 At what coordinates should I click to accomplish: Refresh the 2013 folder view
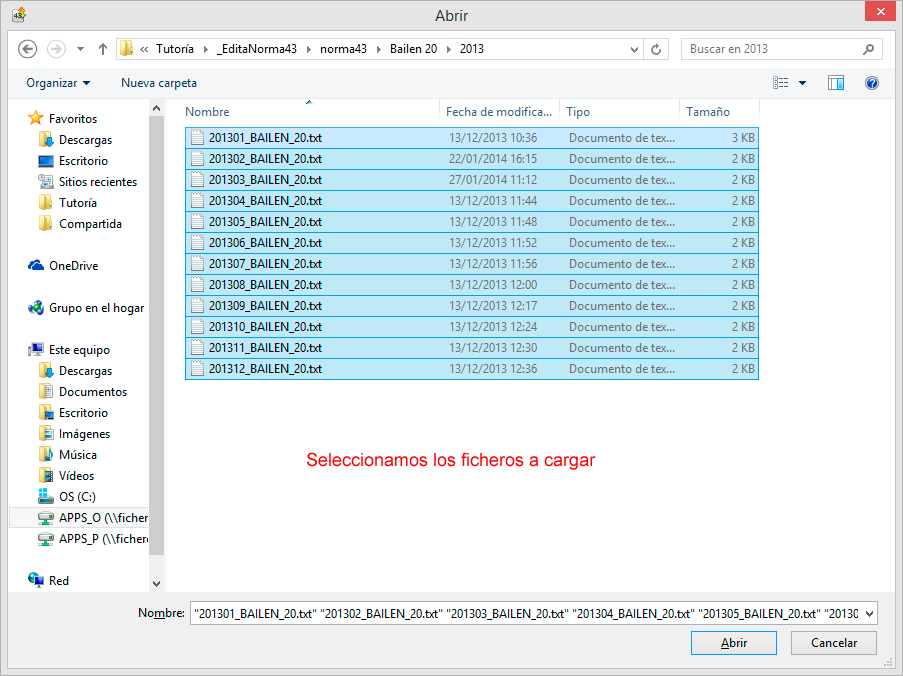[x=656, y=49]
